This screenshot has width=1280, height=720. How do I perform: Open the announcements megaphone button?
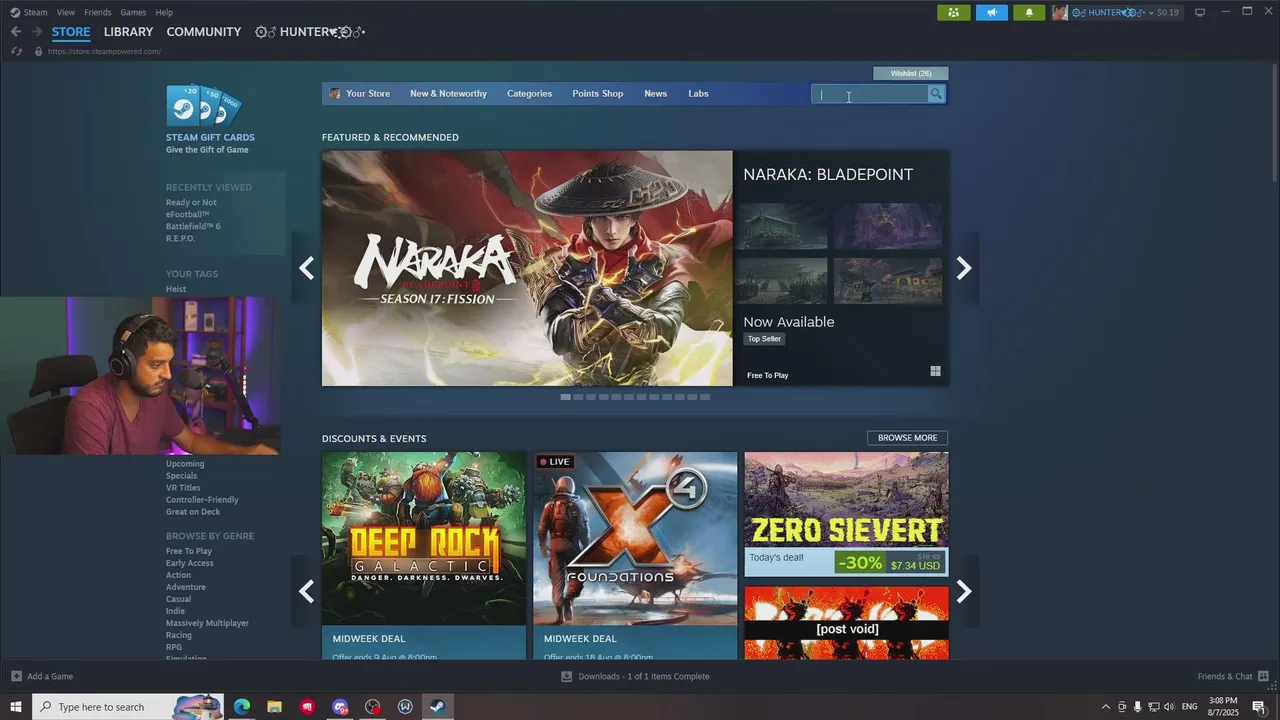point(991,12)
